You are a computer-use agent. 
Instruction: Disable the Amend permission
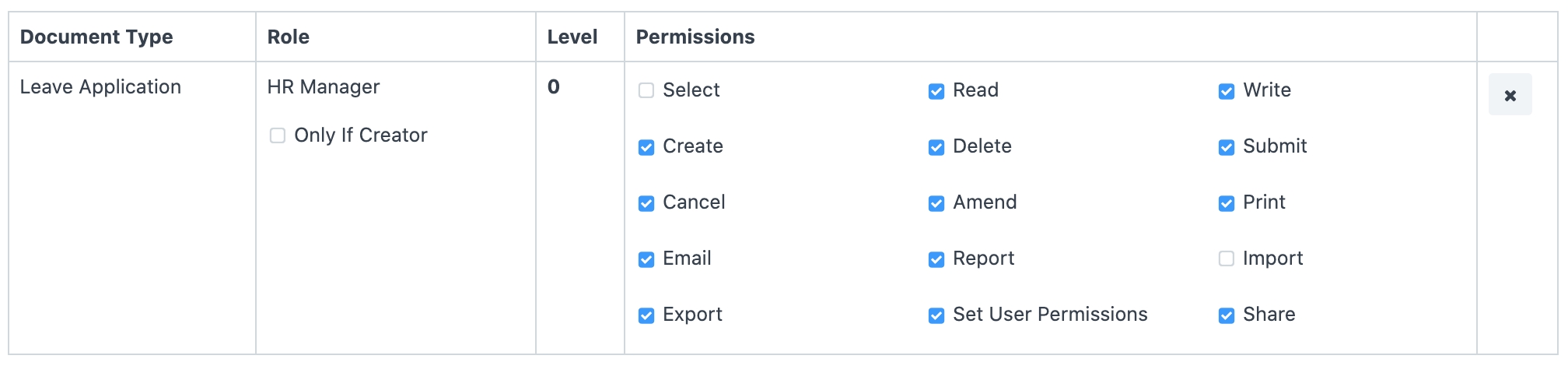point(936,203)
